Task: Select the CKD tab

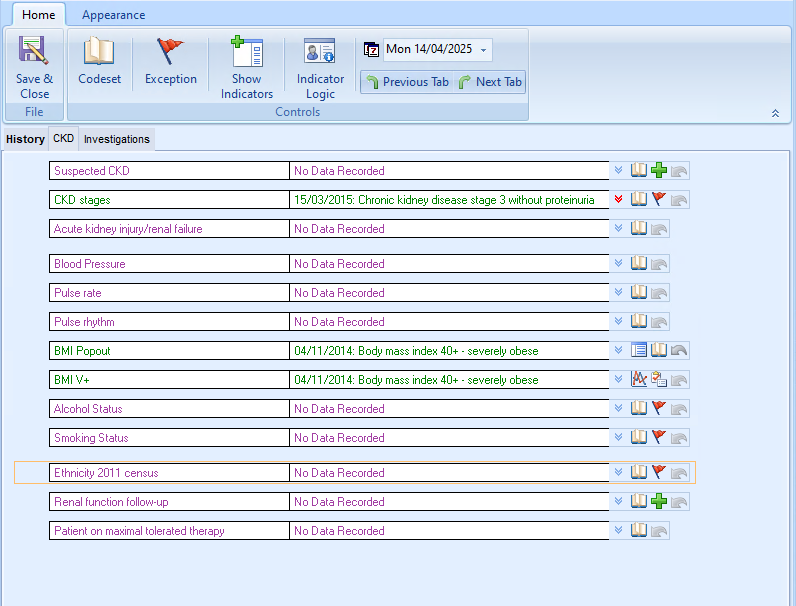Action: 63,139
